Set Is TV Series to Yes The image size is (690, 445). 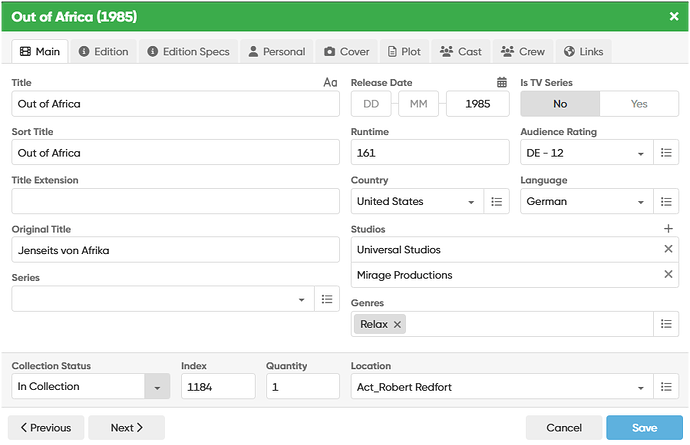639,104
